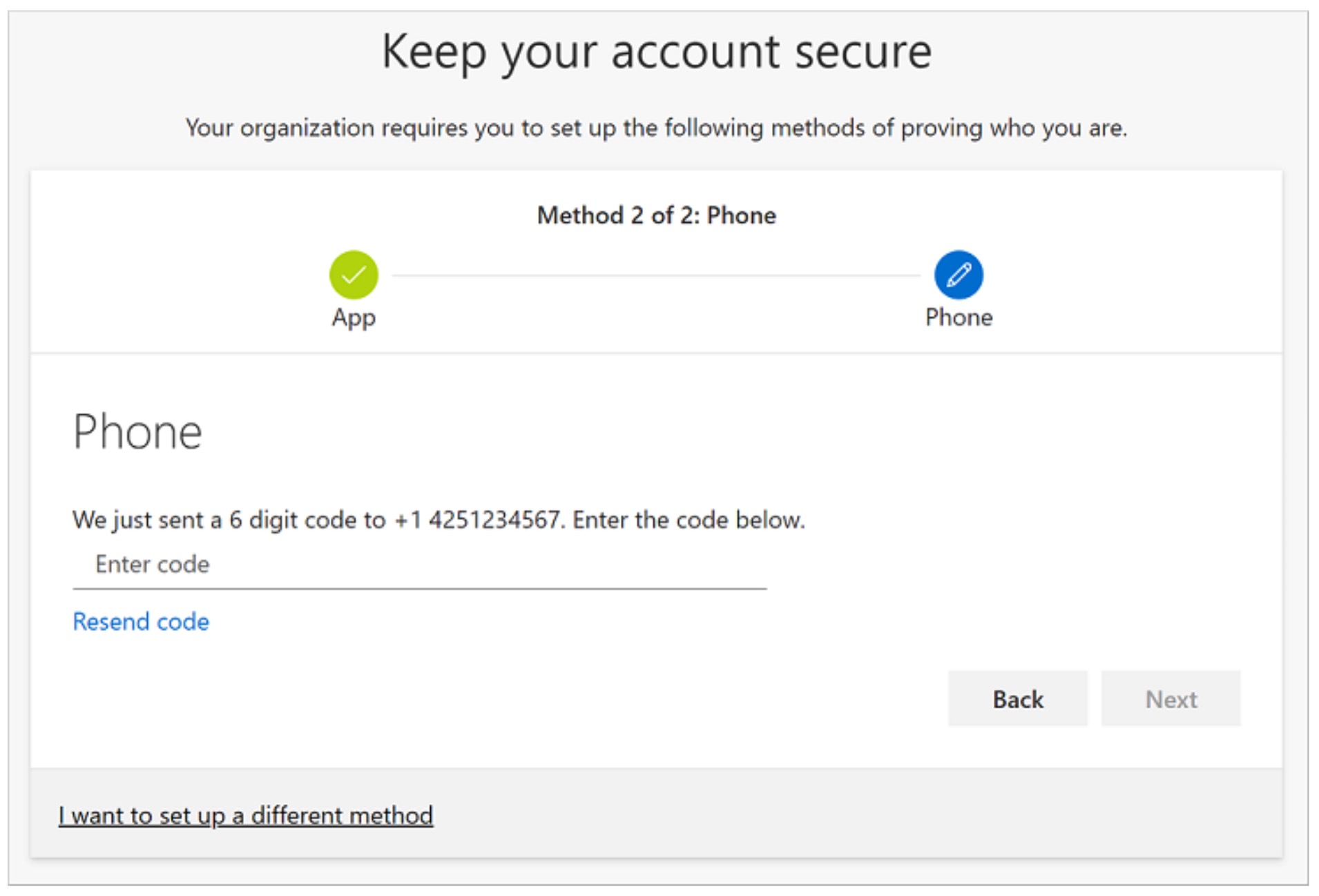Image resolution: width=1319 pixels, height=896 pixels.
Task: Click the 6 digit code instruction text
Action: (x=439, y=520)
